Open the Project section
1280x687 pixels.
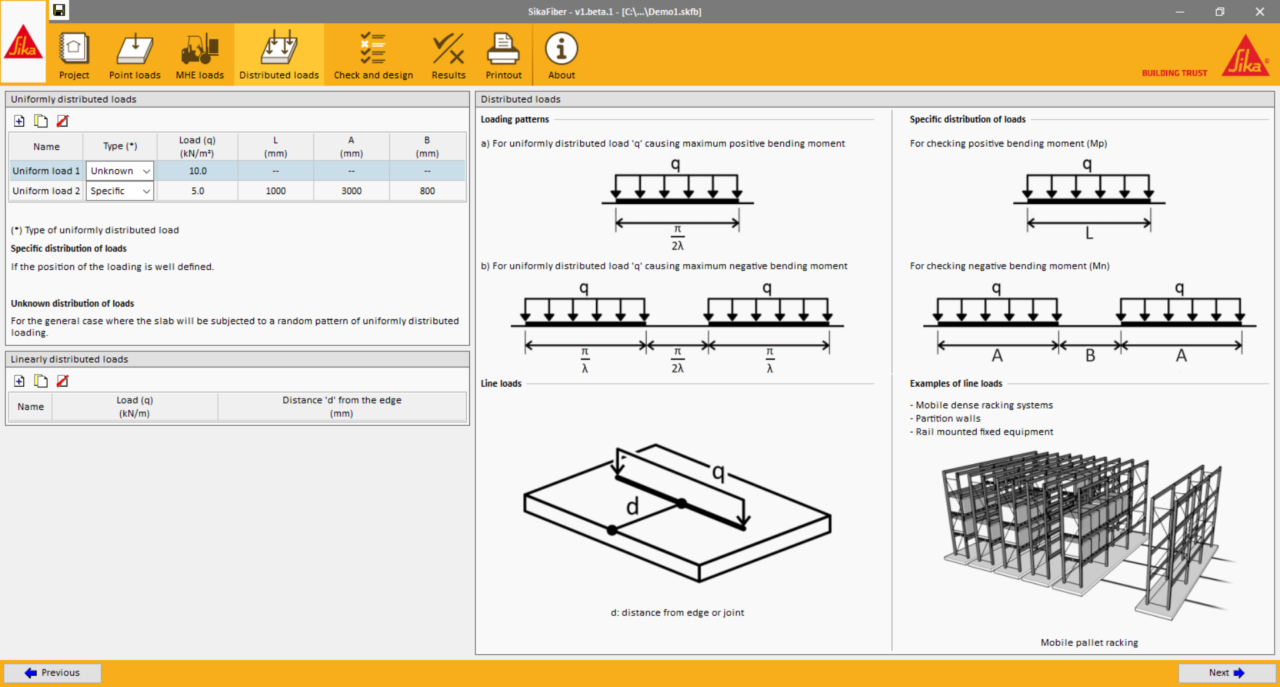74,56
